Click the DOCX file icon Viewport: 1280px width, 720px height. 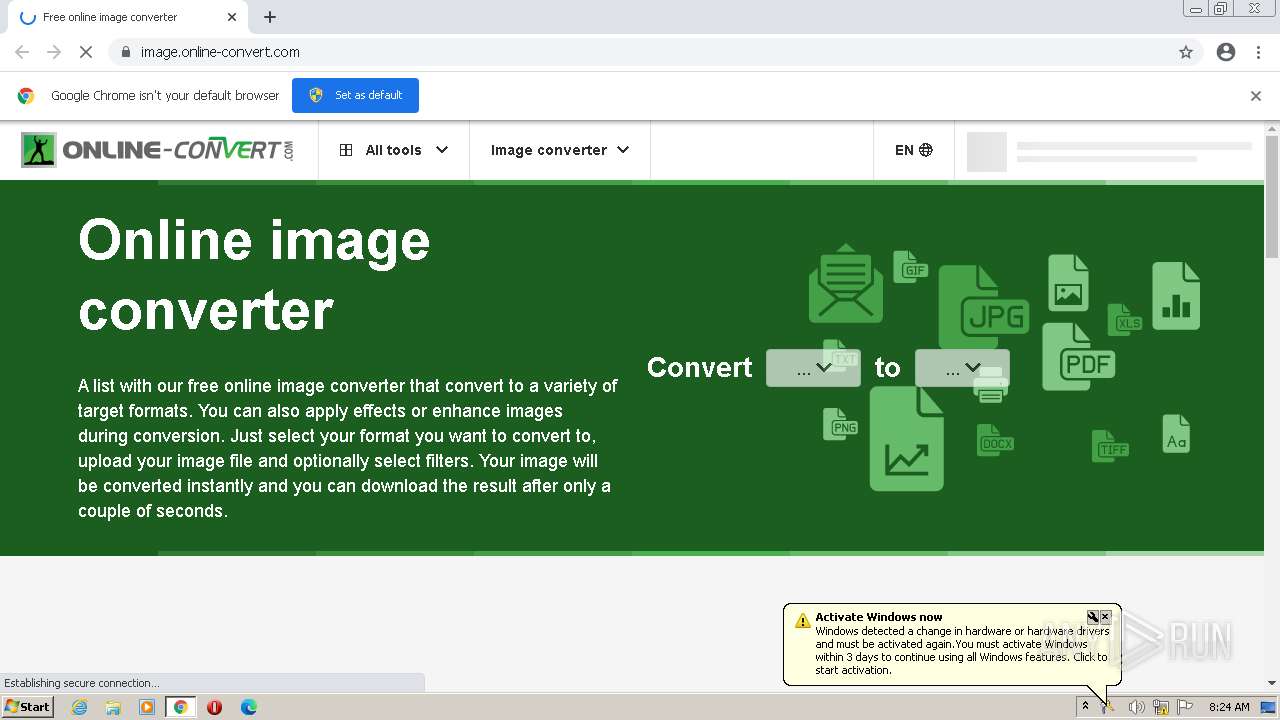click(995, 440)
